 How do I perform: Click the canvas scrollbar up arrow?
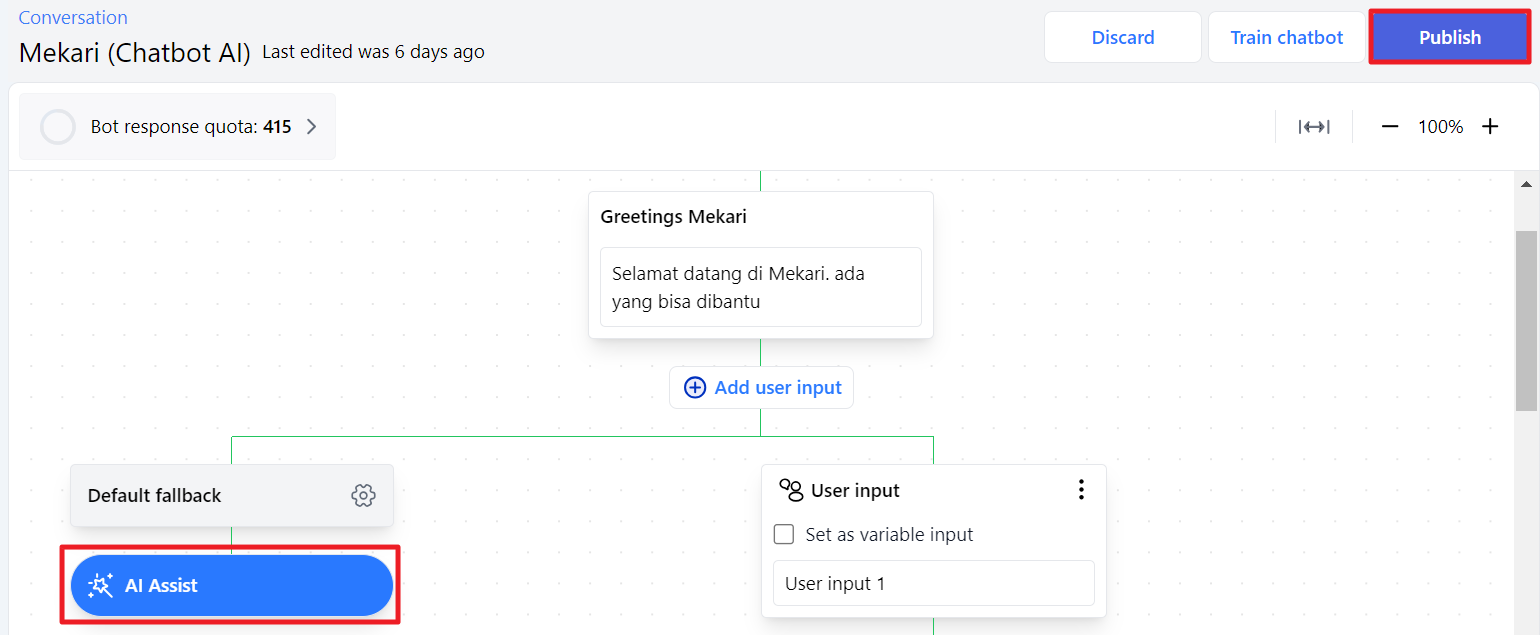click(x=1526, y=184)
